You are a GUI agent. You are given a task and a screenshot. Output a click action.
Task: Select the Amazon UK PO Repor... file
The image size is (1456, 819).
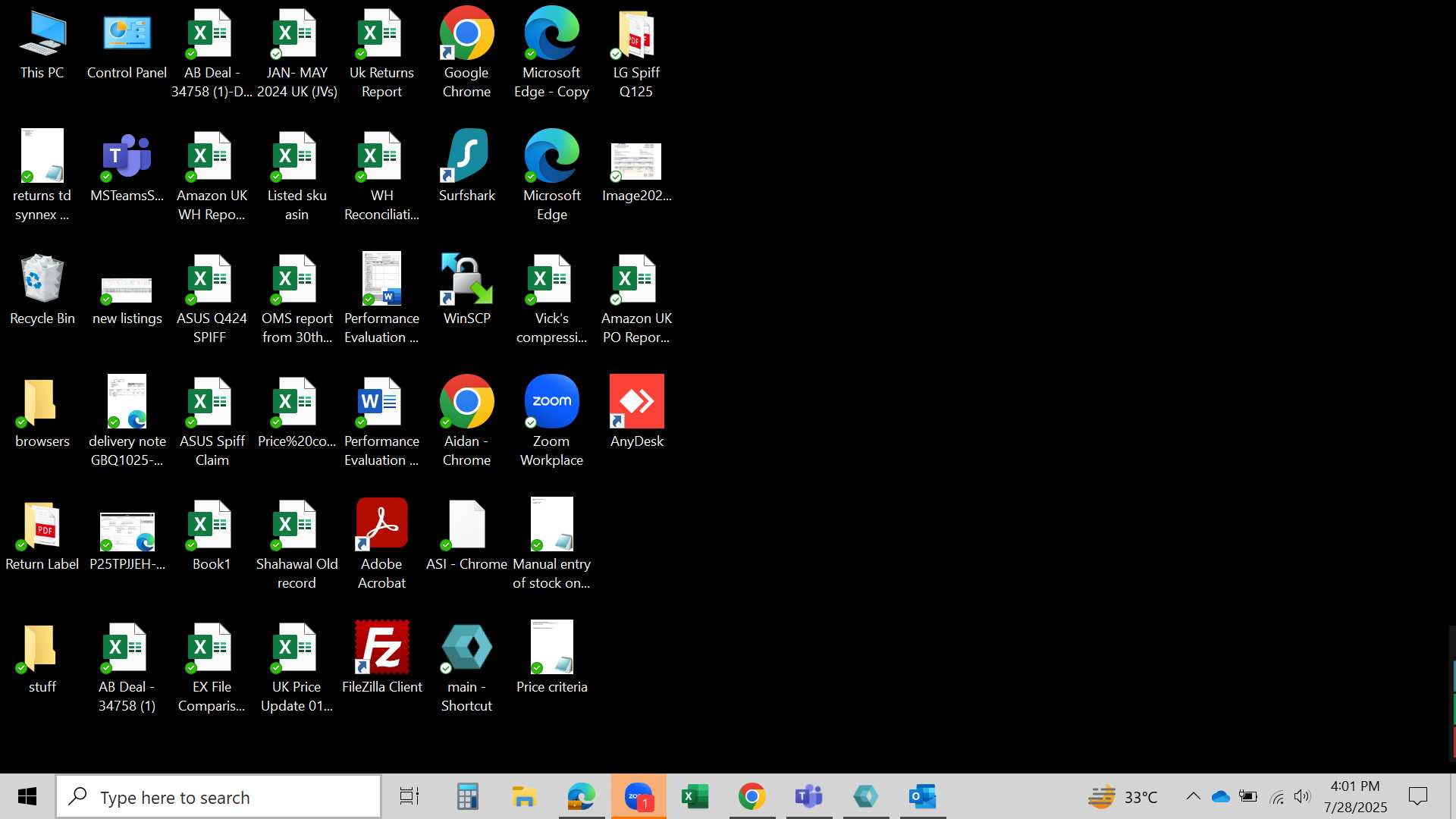(636, 299)
